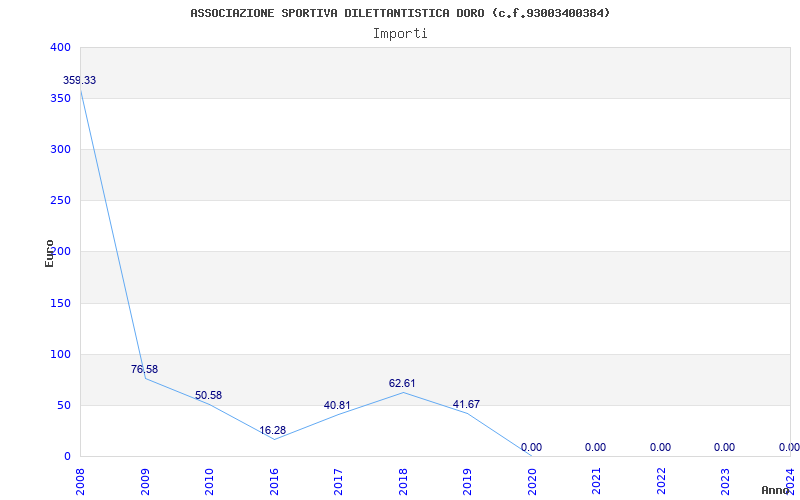The width and height of the screenshot is (800, 500).
Task: Select the 2023 x-axis year label
Action: pos(726,482)
